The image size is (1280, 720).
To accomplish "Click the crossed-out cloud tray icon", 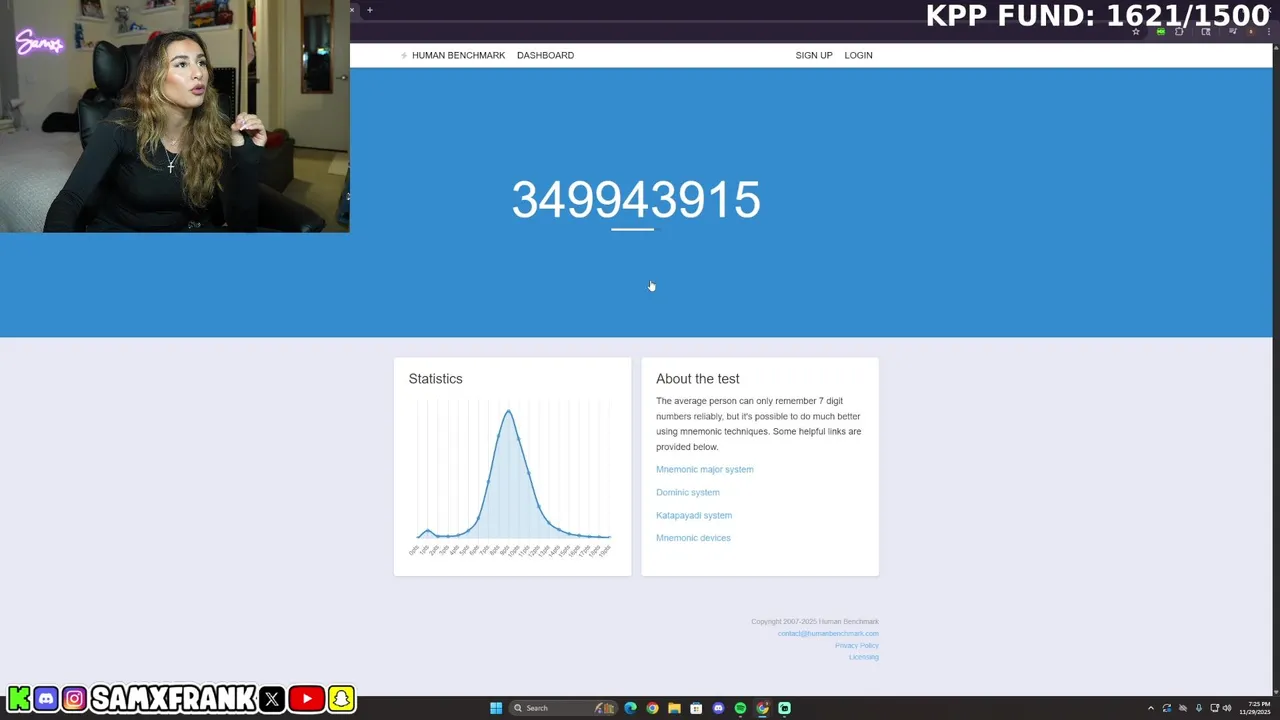I will (1183, 708).
